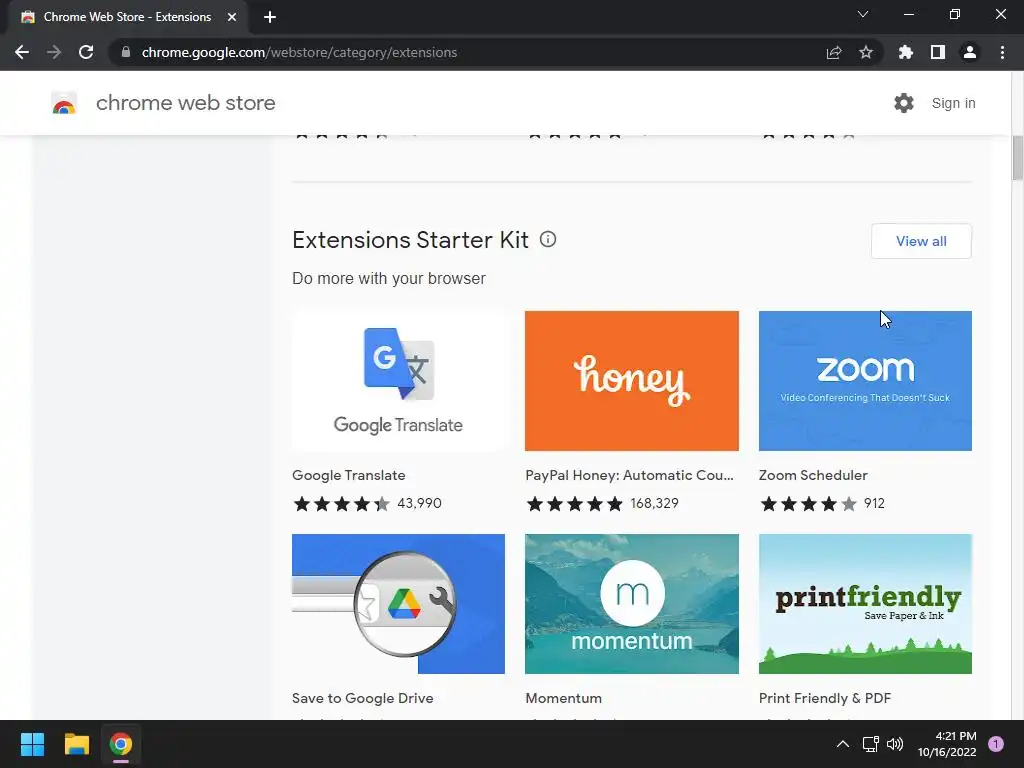1024x768 pixels.
Task: View site info via lock icon
Action: tap(126, 52)
